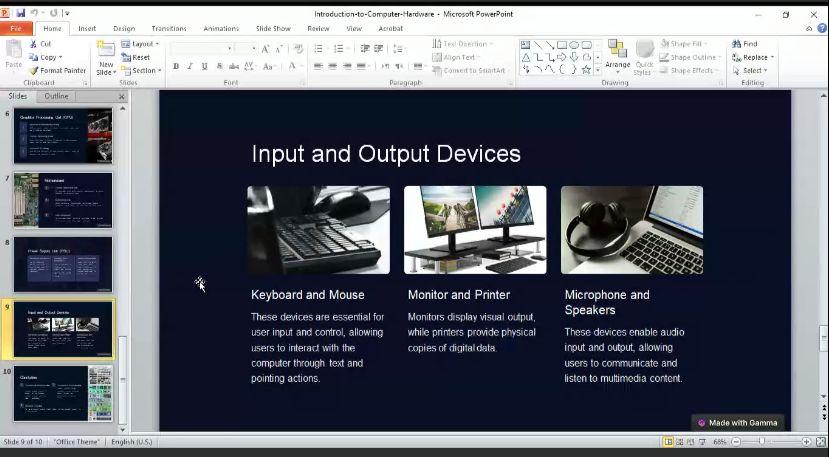The image size is (829, 457).
Task: Toggle Bold text formatting
Action: pos(176,66)
